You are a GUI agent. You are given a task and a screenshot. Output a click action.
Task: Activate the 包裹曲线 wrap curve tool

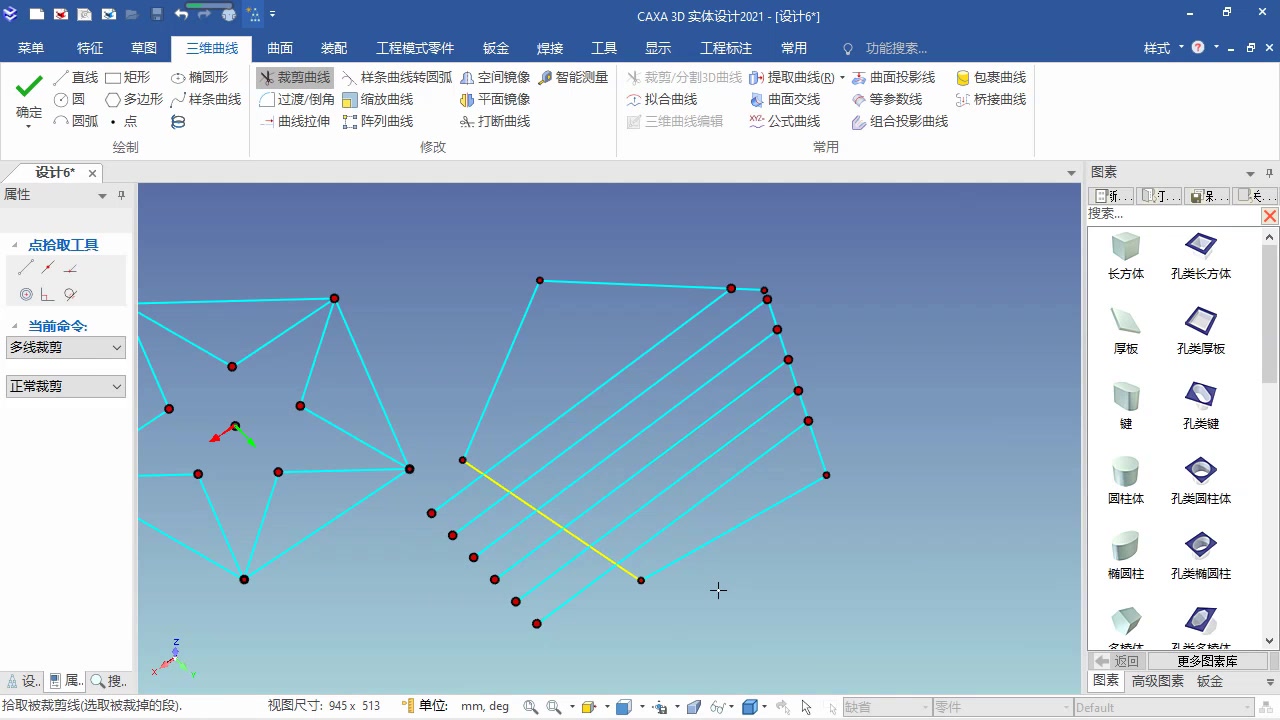(x=988, y=77)
